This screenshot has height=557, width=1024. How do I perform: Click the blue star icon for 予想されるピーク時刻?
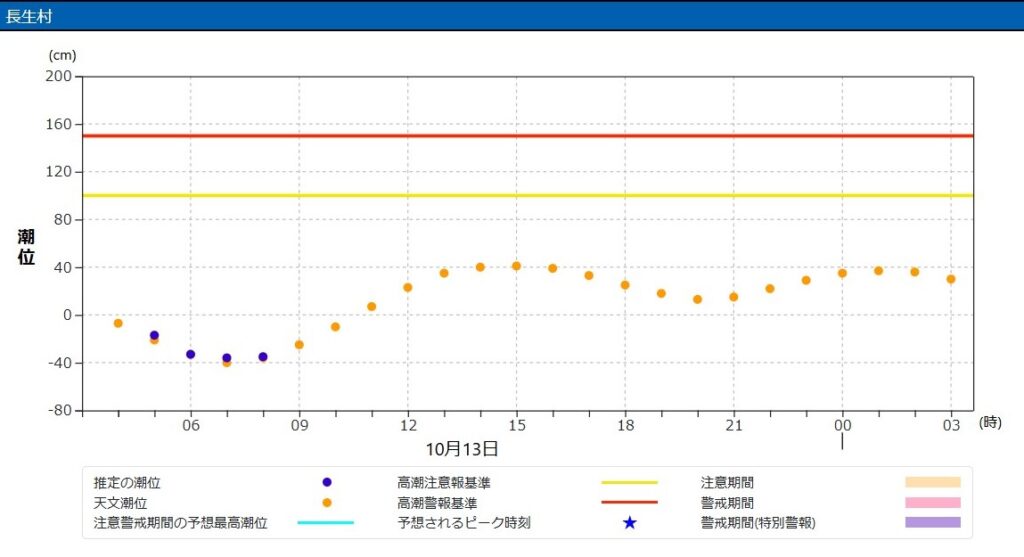pos(630,522)
